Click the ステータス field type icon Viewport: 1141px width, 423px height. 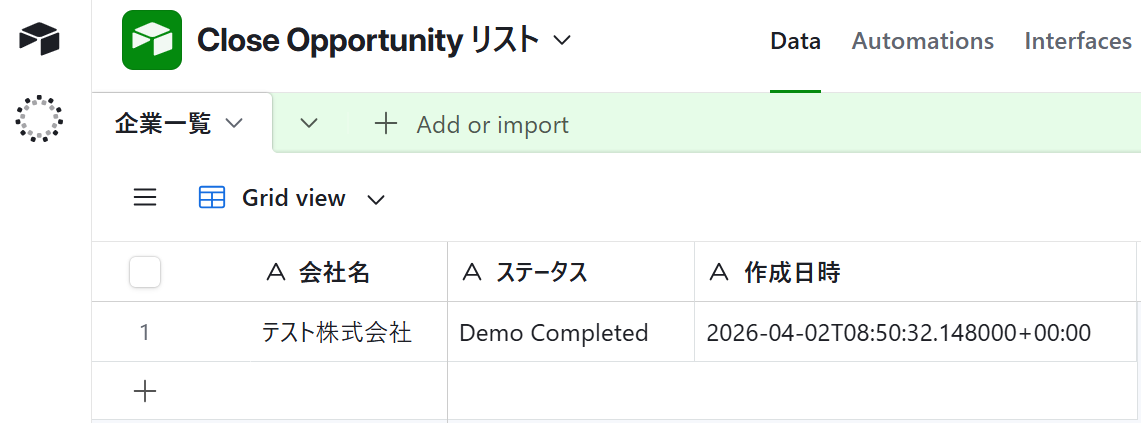[470, 272]
